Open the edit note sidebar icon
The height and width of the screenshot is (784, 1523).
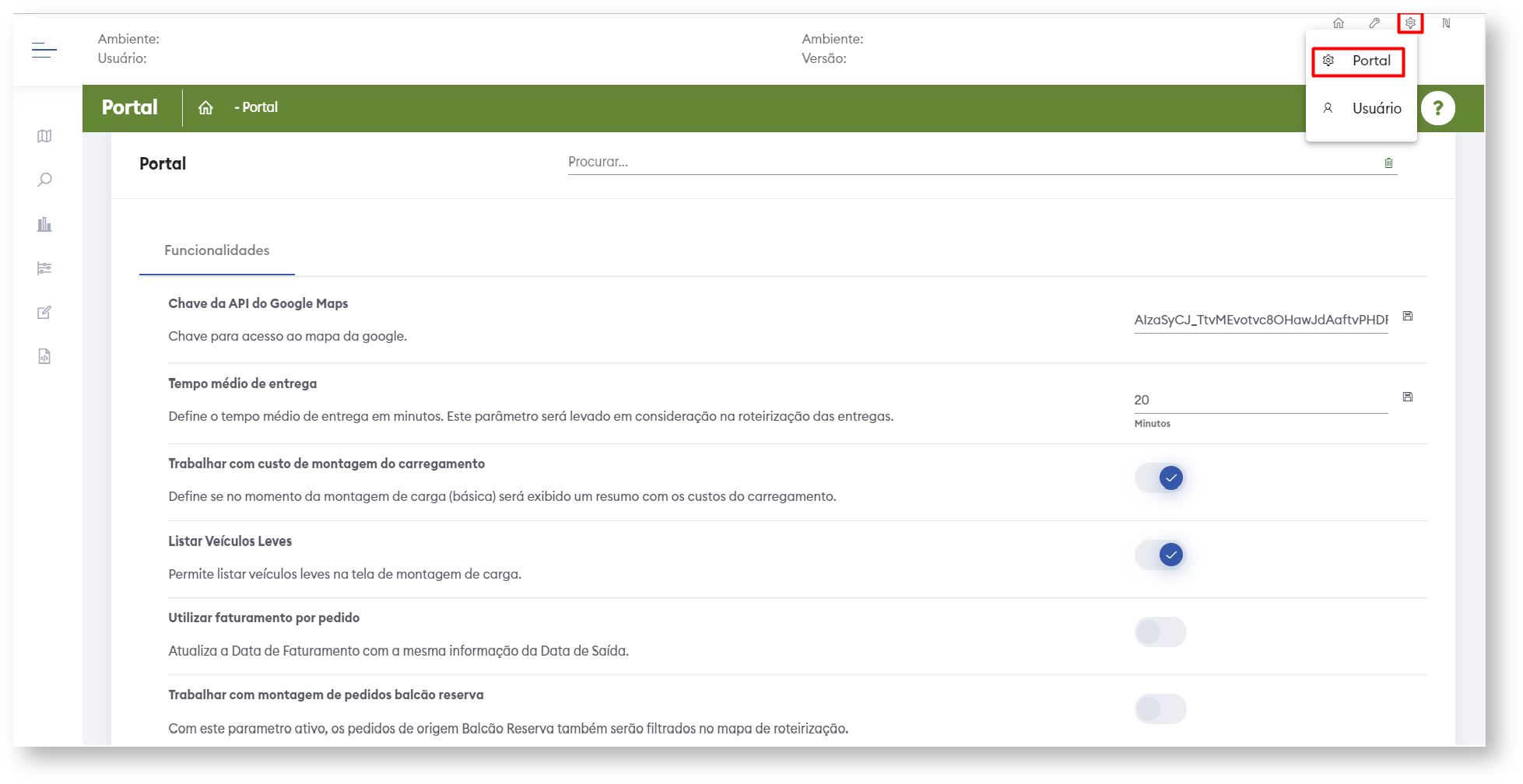44,313
